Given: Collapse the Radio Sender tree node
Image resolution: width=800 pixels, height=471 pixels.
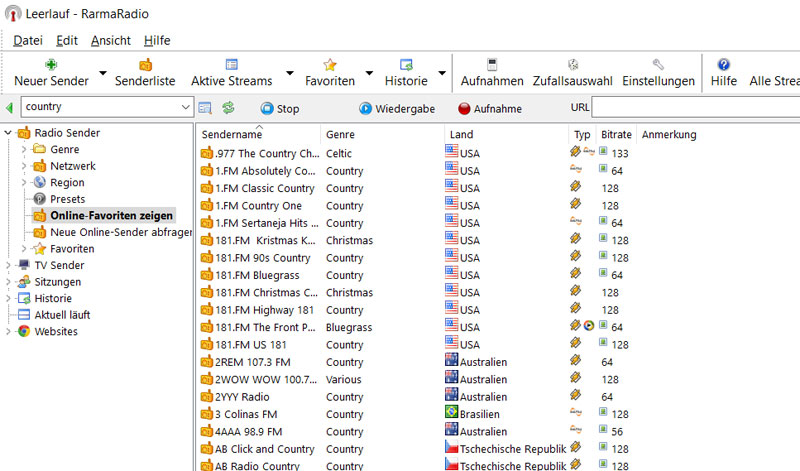Looking at the screenshot, I should point(8,133).
